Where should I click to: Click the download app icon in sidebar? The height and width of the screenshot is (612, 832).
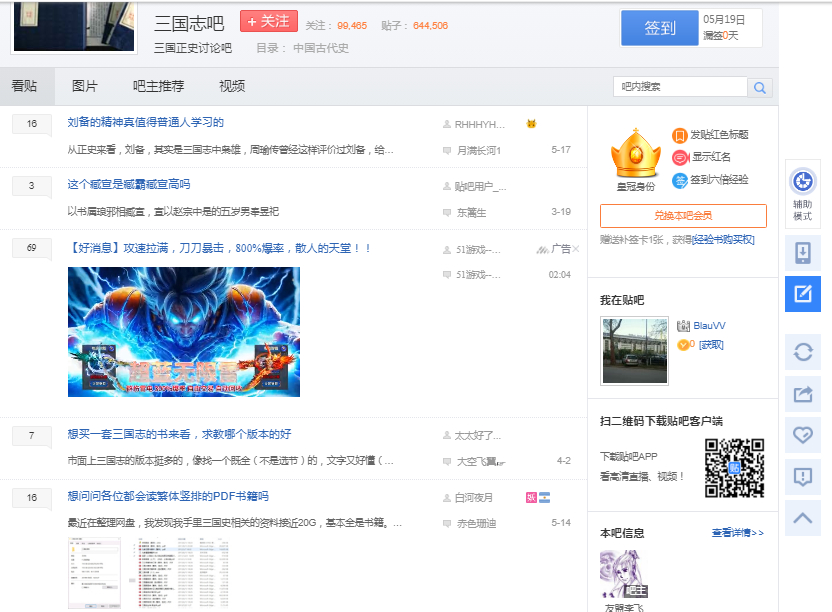point(802,254)
